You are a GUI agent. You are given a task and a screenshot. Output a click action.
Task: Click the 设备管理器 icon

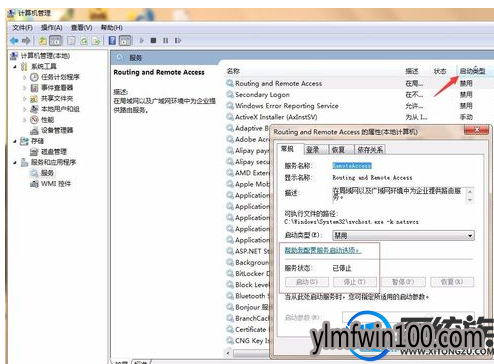point(34,130)
